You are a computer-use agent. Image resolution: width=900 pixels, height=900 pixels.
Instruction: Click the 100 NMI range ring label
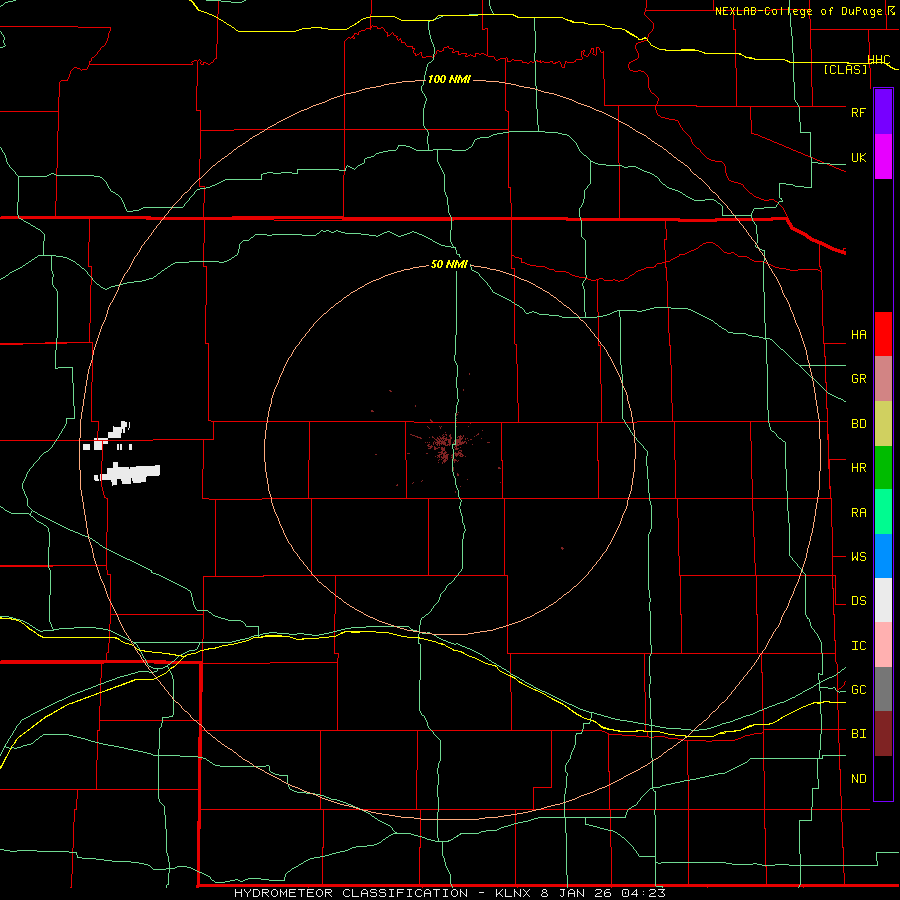click(449, 79)
